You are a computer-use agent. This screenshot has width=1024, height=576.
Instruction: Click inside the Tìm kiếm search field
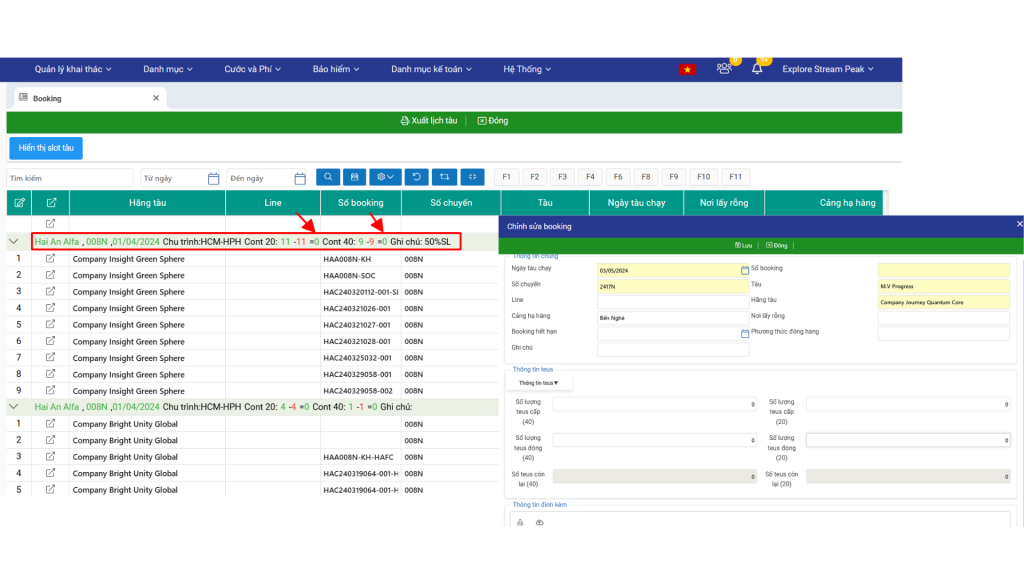(70, 176)
